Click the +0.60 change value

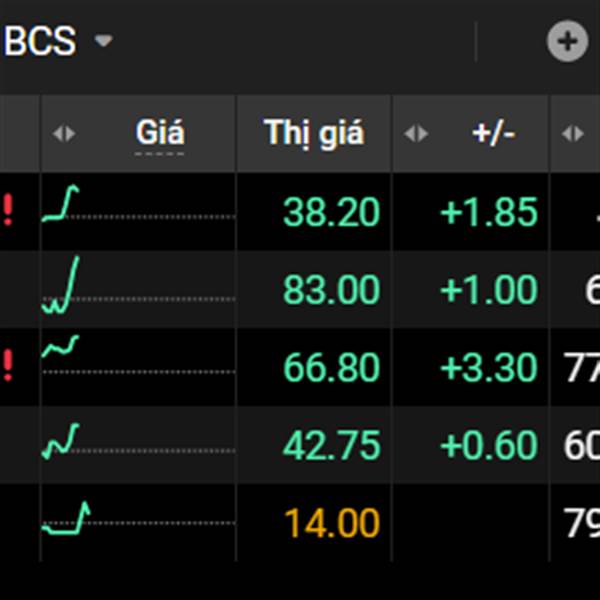[489, 446]
